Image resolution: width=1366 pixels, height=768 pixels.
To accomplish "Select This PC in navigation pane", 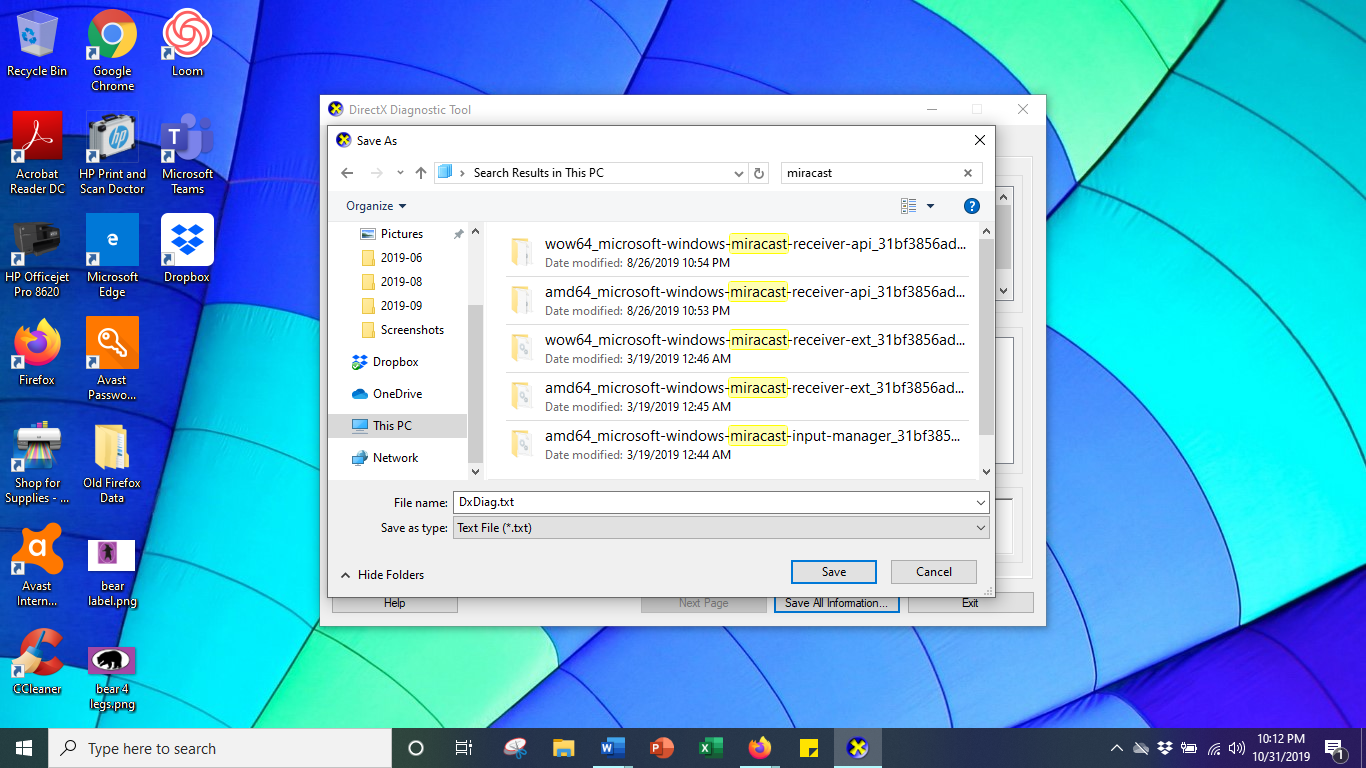I will tap(397, 426).
